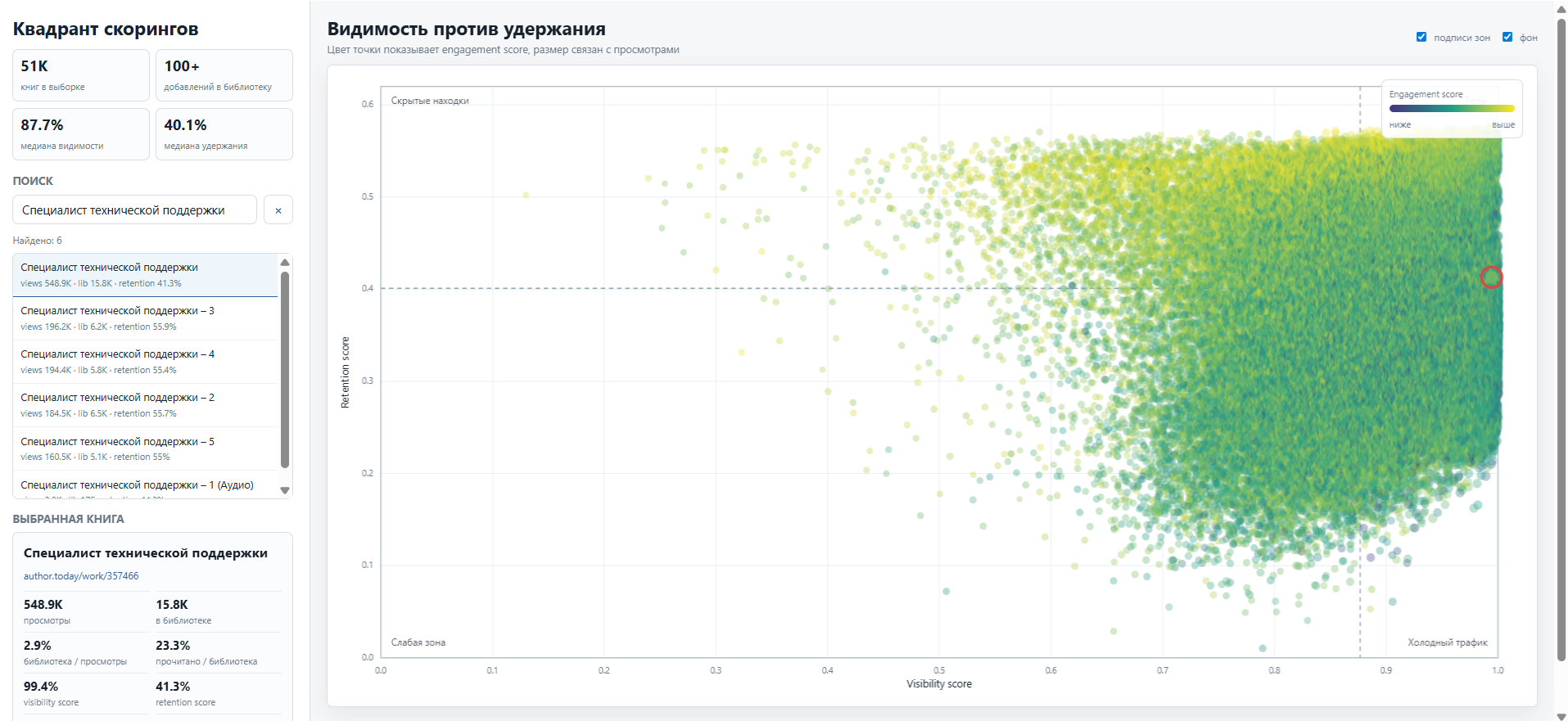The image size is (1568, 721).
Task: Click the '87.7% медиана видимости' stat card
Action: [x=81, y=134]
